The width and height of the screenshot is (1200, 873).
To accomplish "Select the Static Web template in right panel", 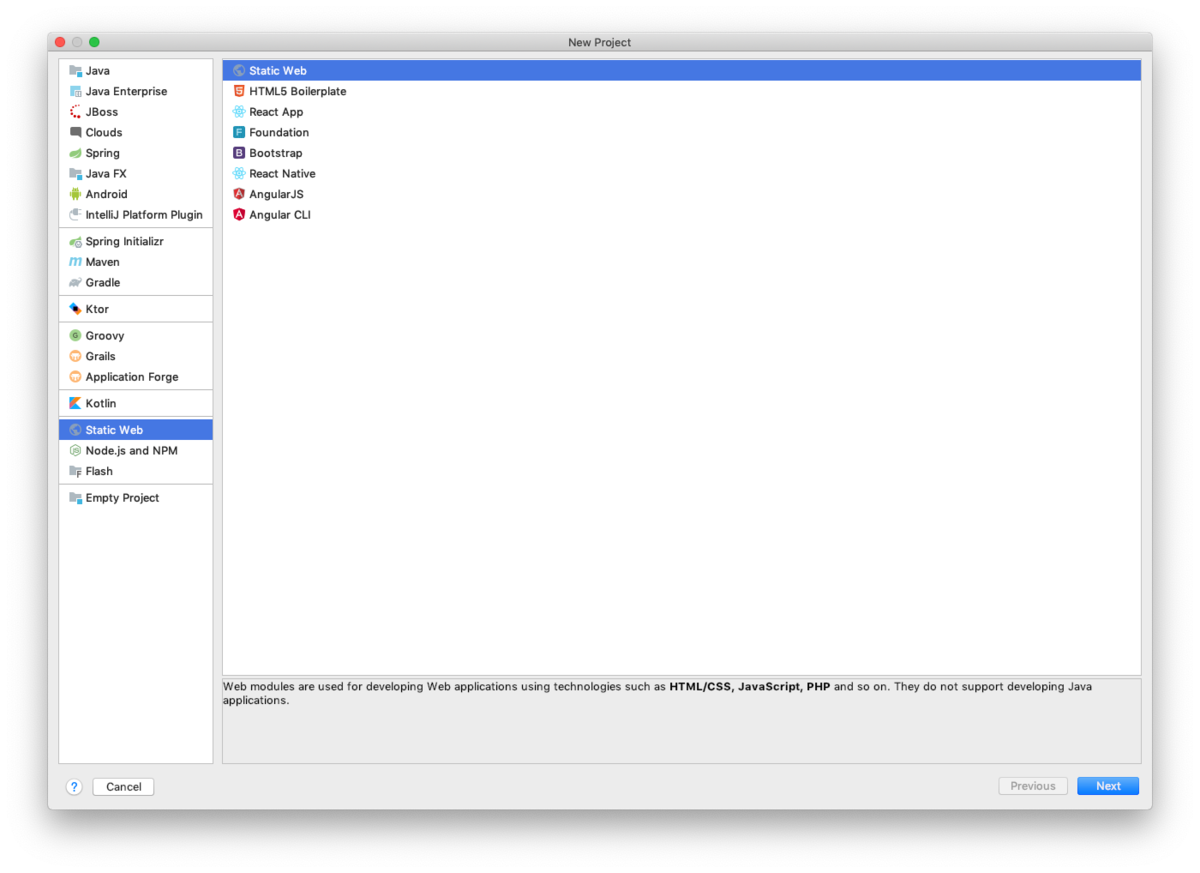I will 682,71.
